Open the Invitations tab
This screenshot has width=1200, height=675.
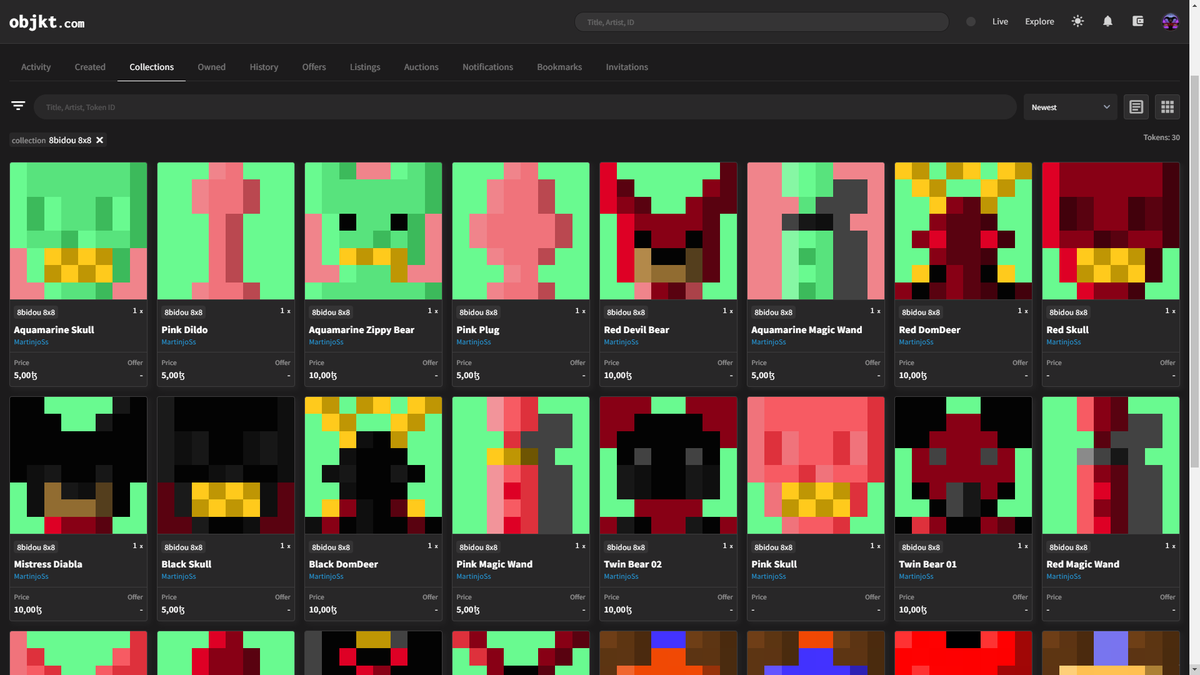[x=627, y=67]
